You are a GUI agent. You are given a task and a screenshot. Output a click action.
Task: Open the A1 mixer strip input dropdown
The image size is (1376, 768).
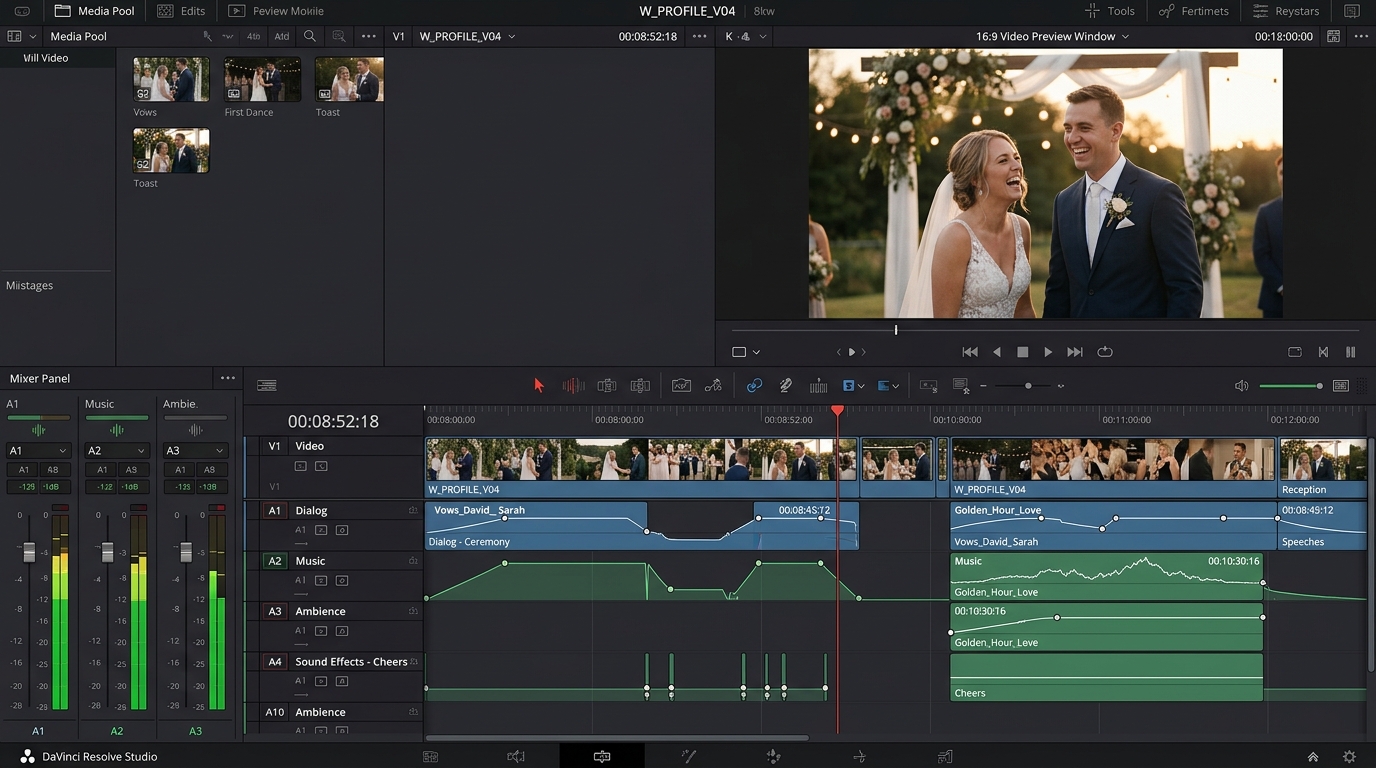tap(38, 450)
